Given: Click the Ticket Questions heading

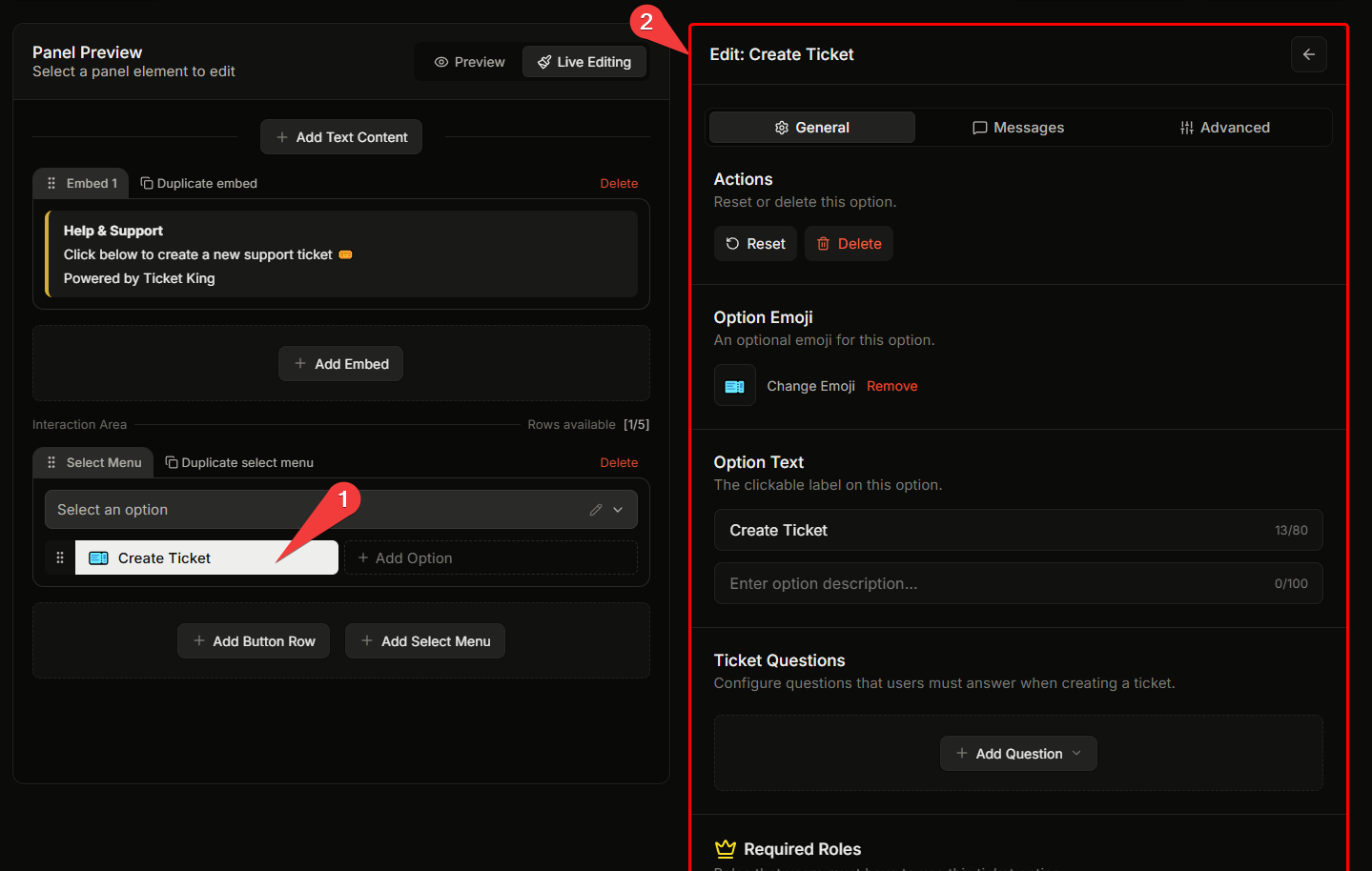Looking at the screenshot, I should click(x=779, y=660).
